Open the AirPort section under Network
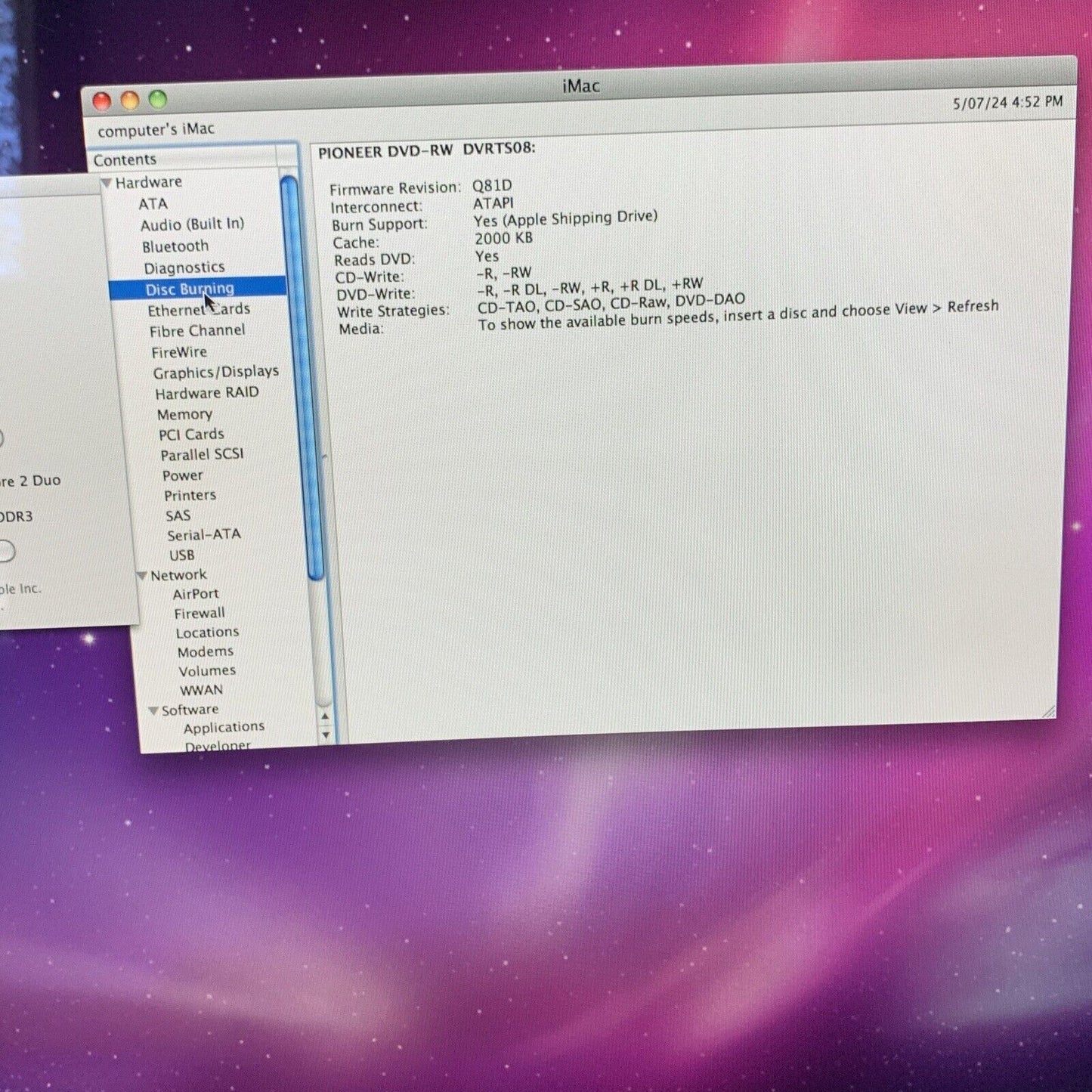 pos(197,593)
